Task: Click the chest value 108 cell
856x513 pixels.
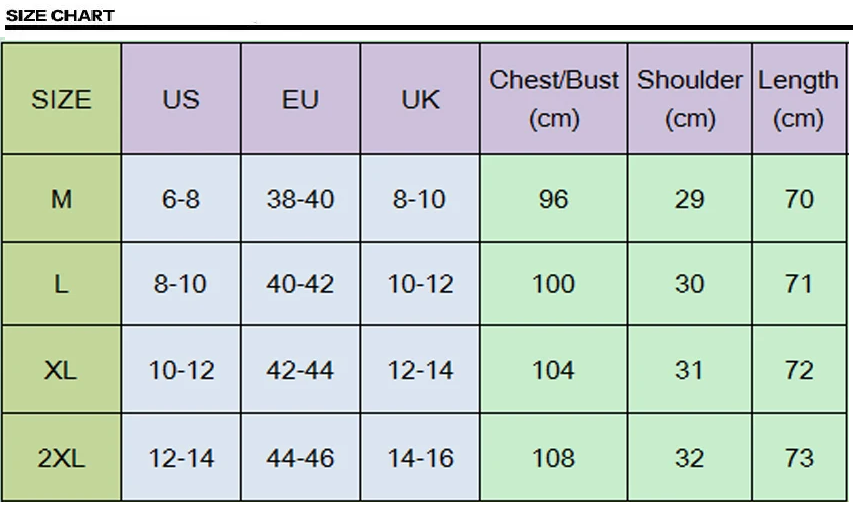Action: click(554, 458)
